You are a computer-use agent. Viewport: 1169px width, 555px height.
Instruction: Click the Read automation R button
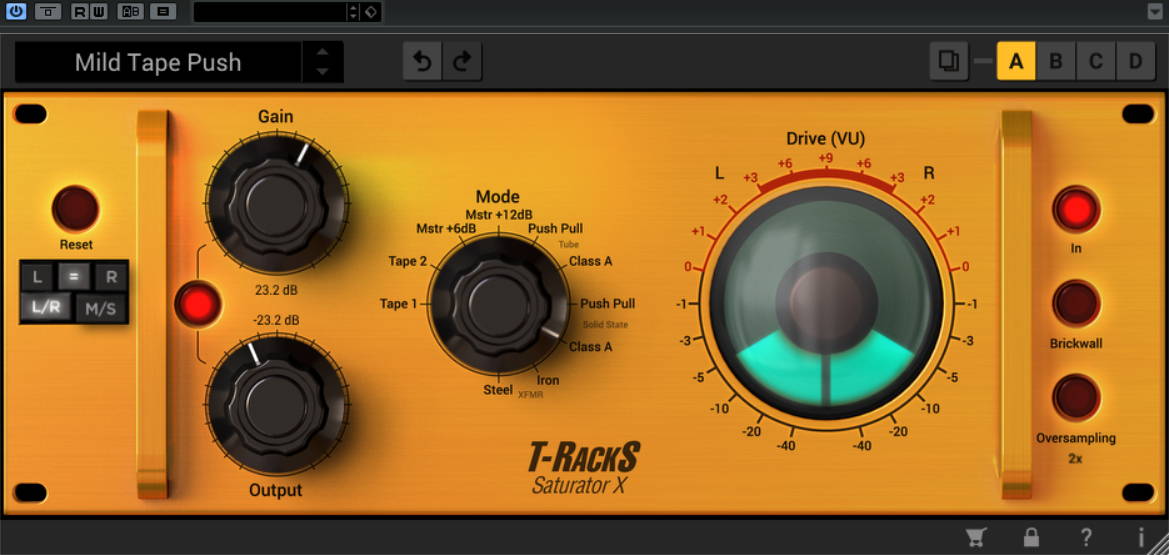tap(80, 11)
